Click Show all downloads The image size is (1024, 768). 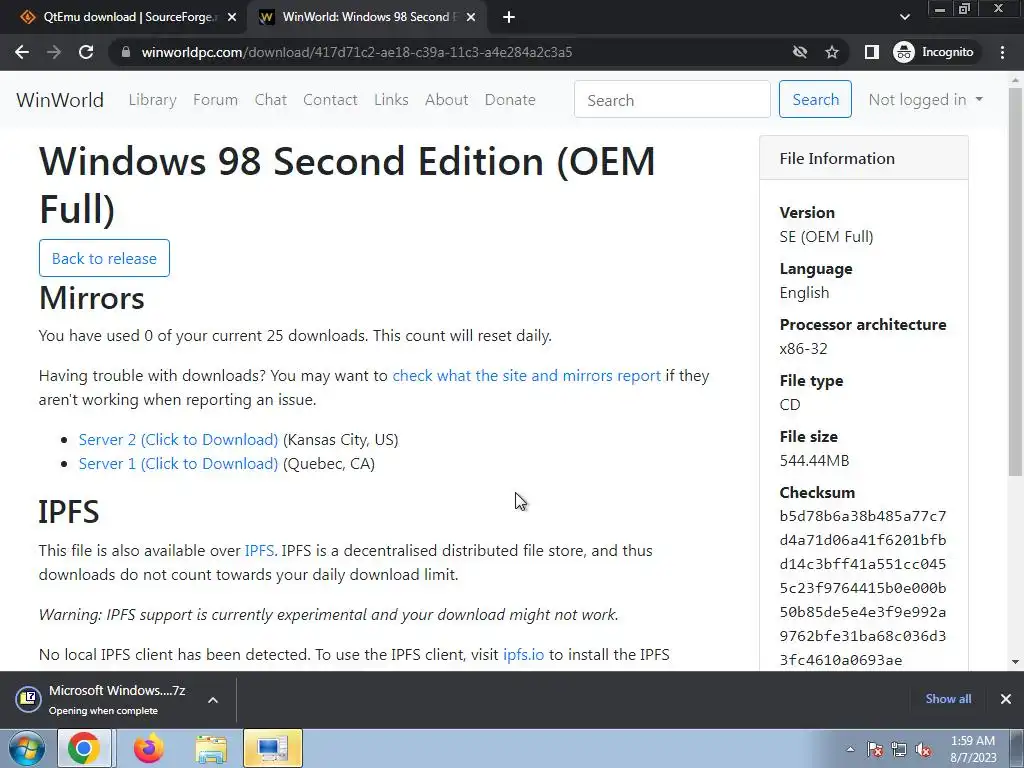[948, 699]
